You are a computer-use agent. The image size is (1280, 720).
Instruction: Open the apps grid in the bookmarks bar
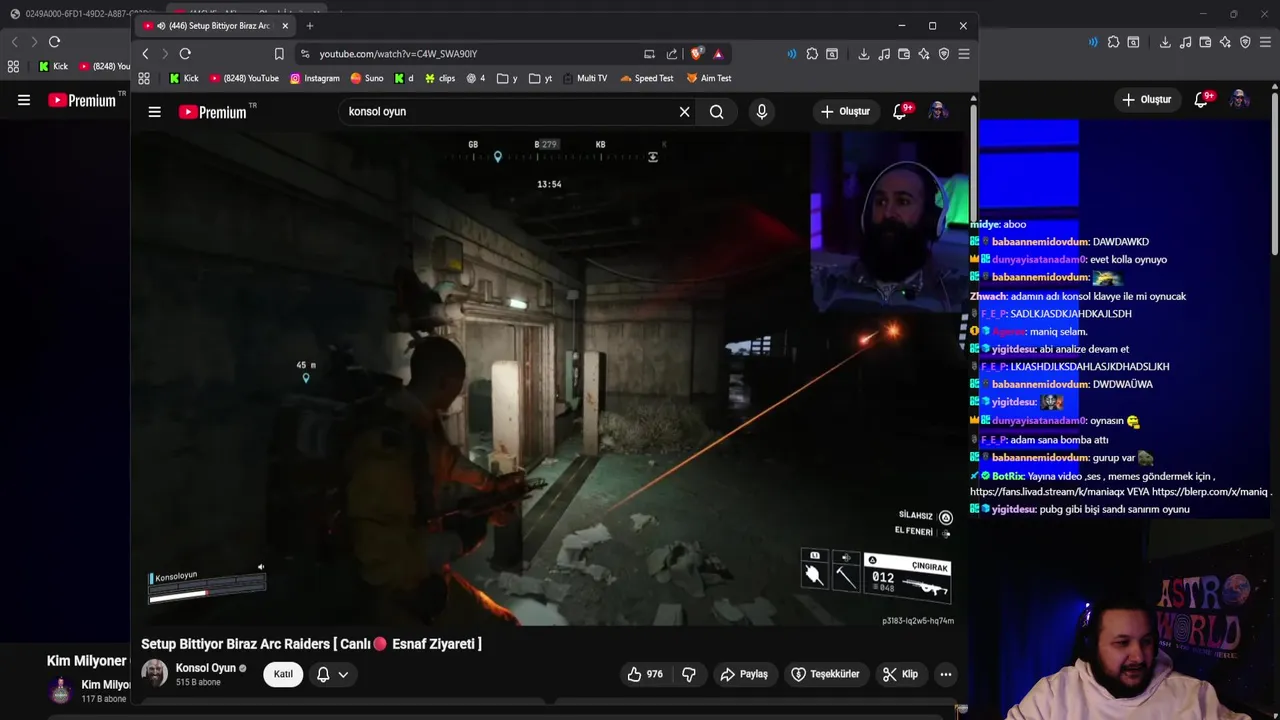(144, 78)
